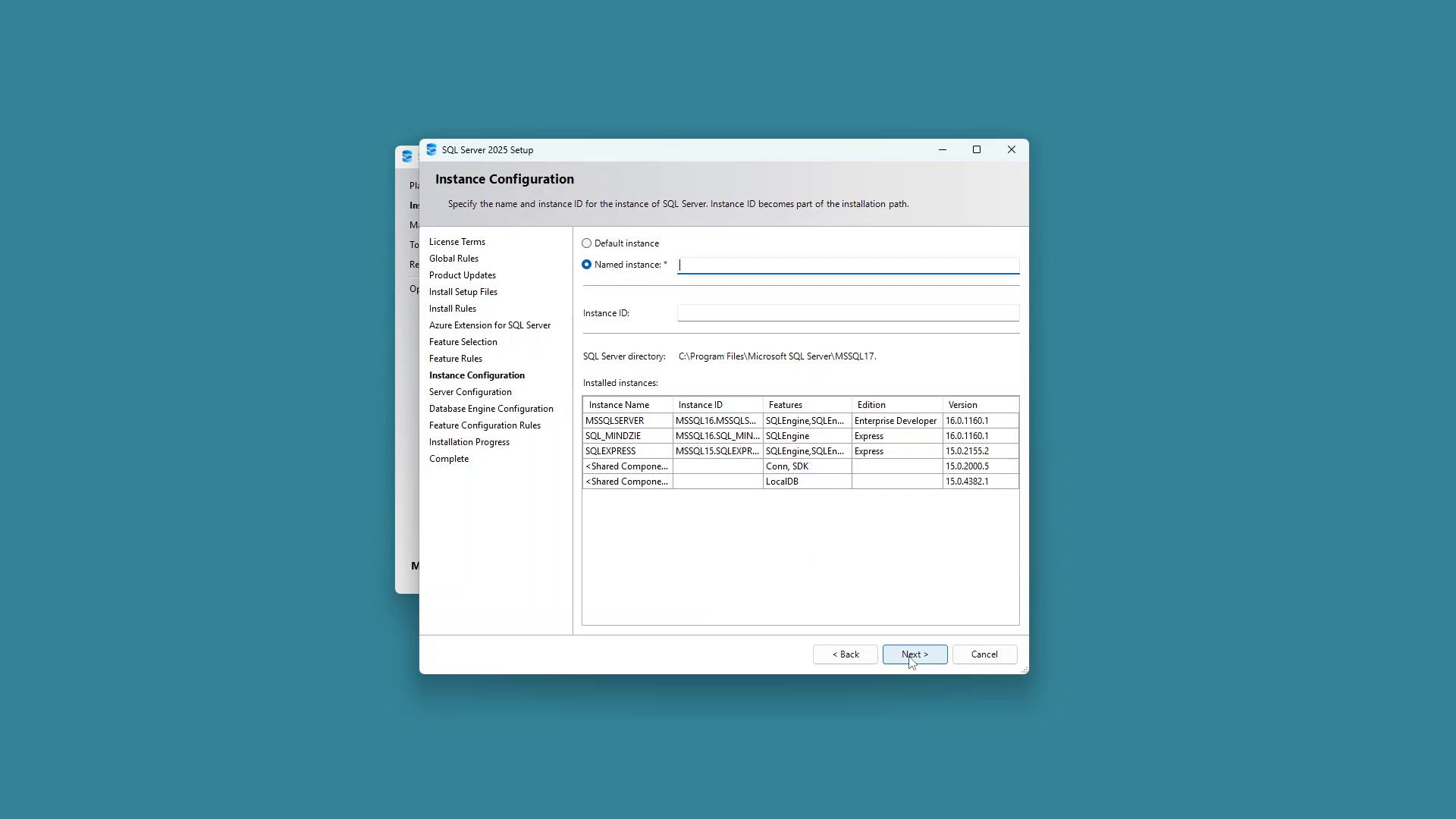Click the Enterprise Developer edition cell
Screen dimensions: 1456x819
point(897,421)
